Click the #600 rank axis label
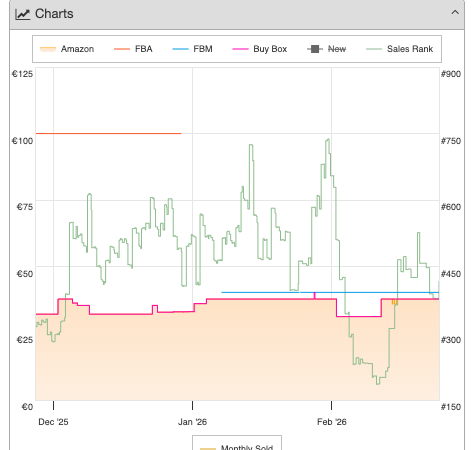474x450 pixels. 451,207
